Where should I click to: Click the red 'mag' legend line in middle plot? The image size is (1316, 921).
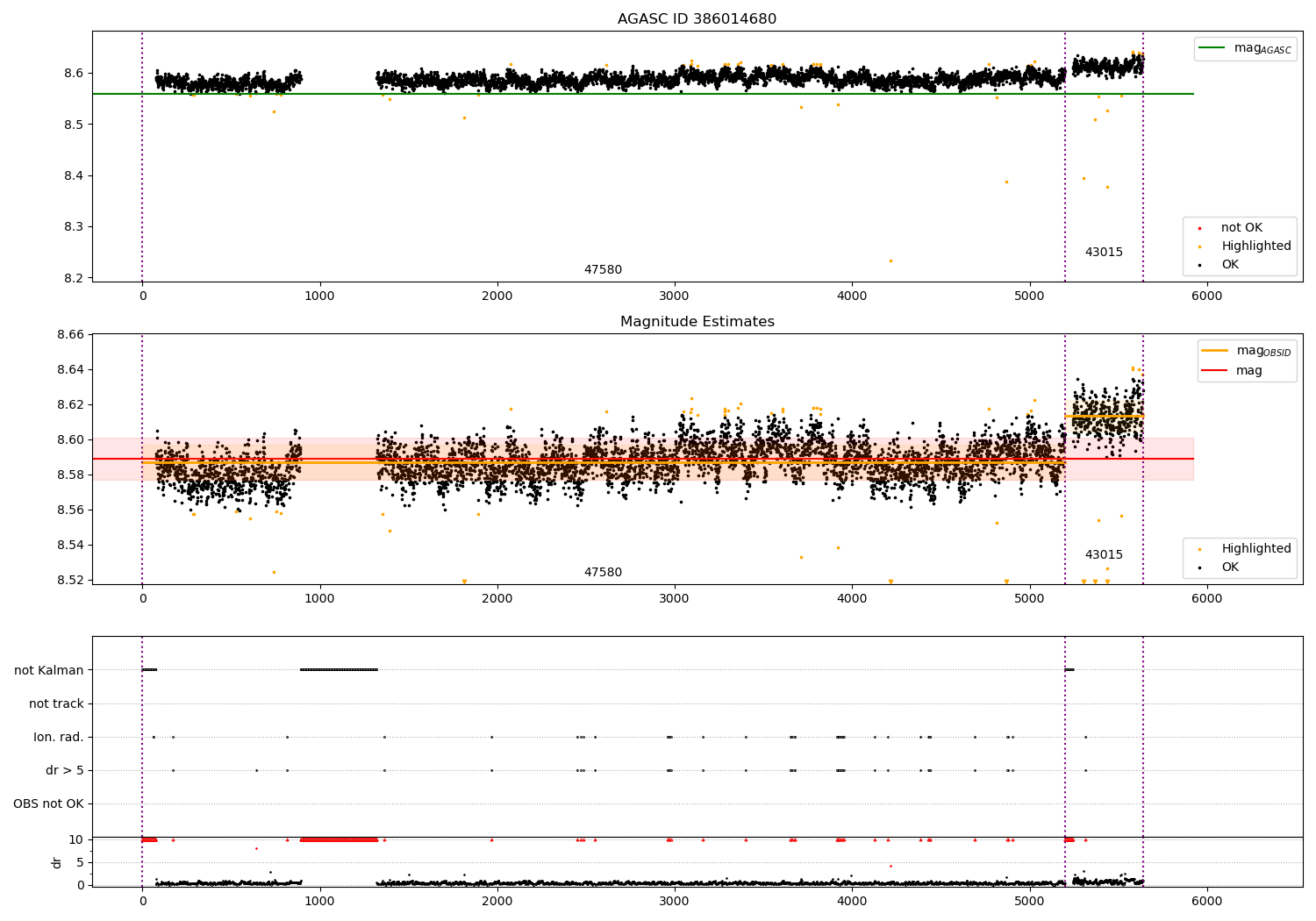point(1215,370)
